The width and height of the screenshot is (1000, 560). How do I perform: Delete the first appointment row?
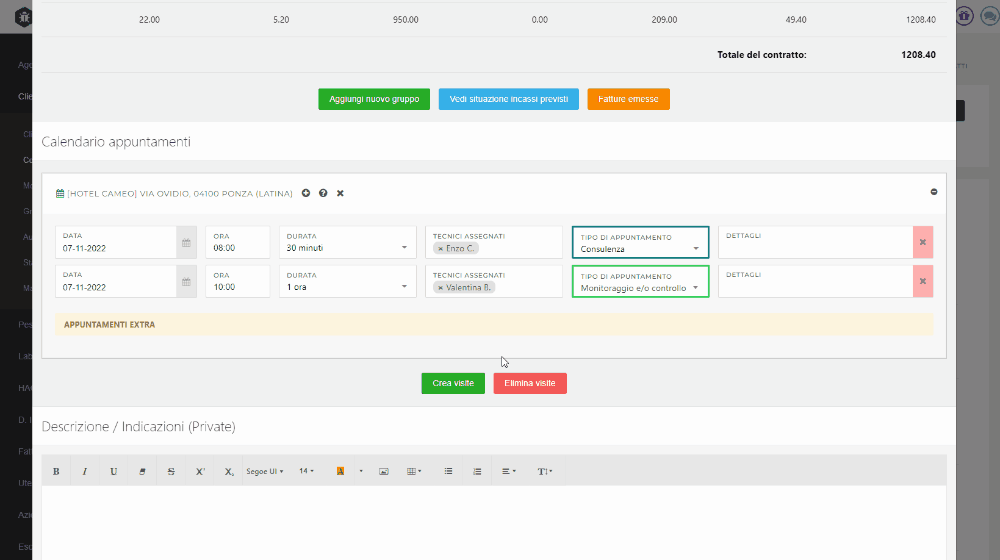pos(922,243)
